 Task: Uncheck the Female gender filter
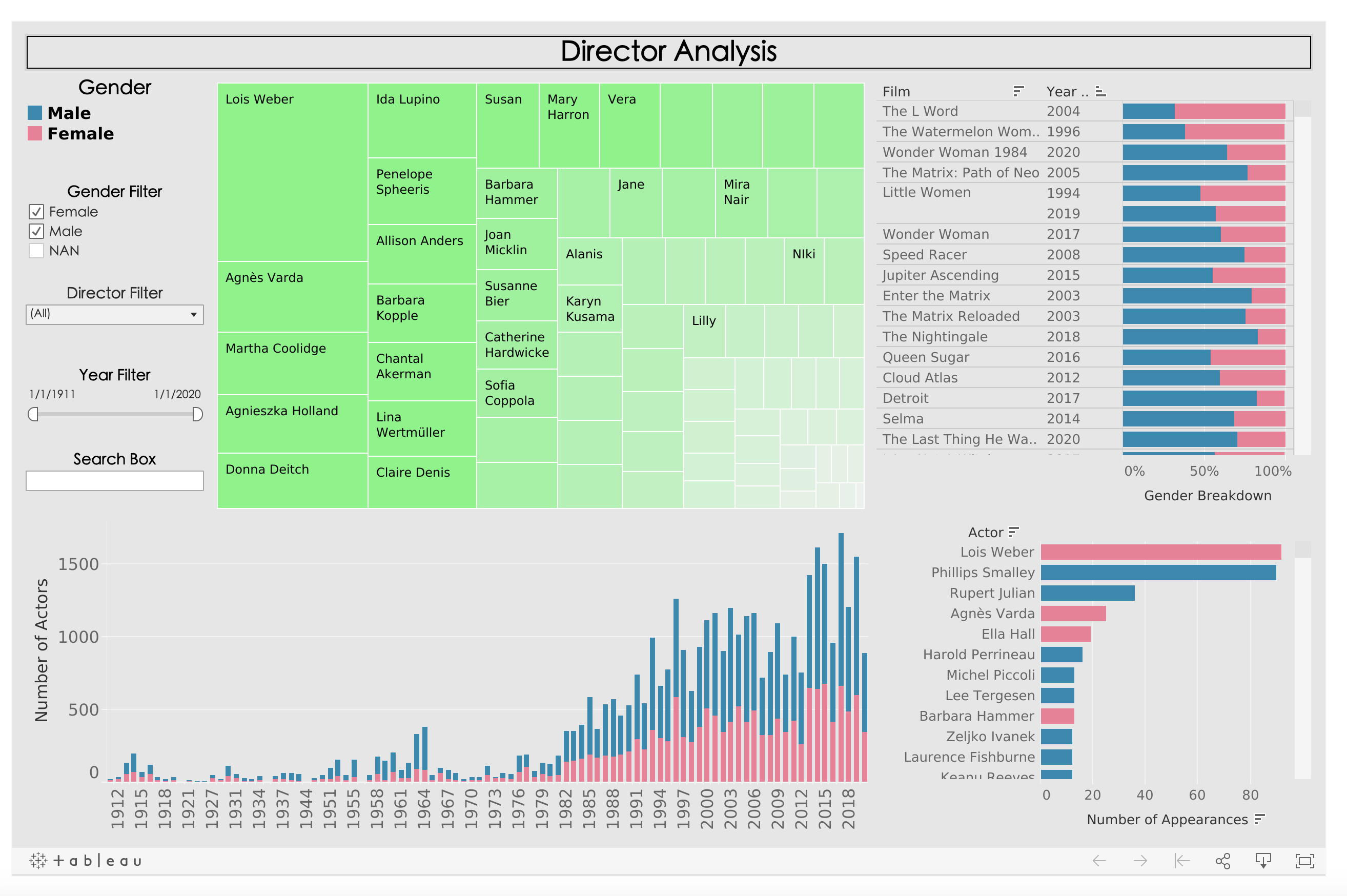point(36,212)
